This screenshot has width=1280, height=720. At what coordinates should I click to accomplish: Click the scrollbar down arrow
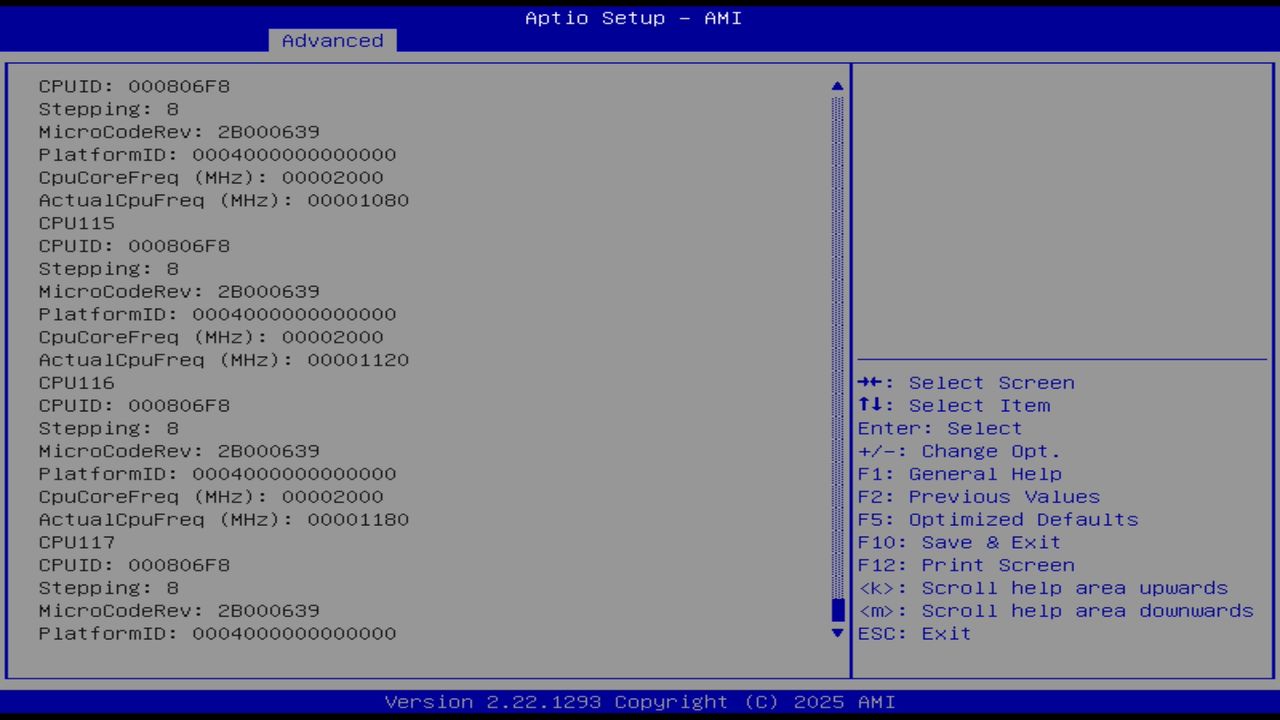tap(836, 633)
